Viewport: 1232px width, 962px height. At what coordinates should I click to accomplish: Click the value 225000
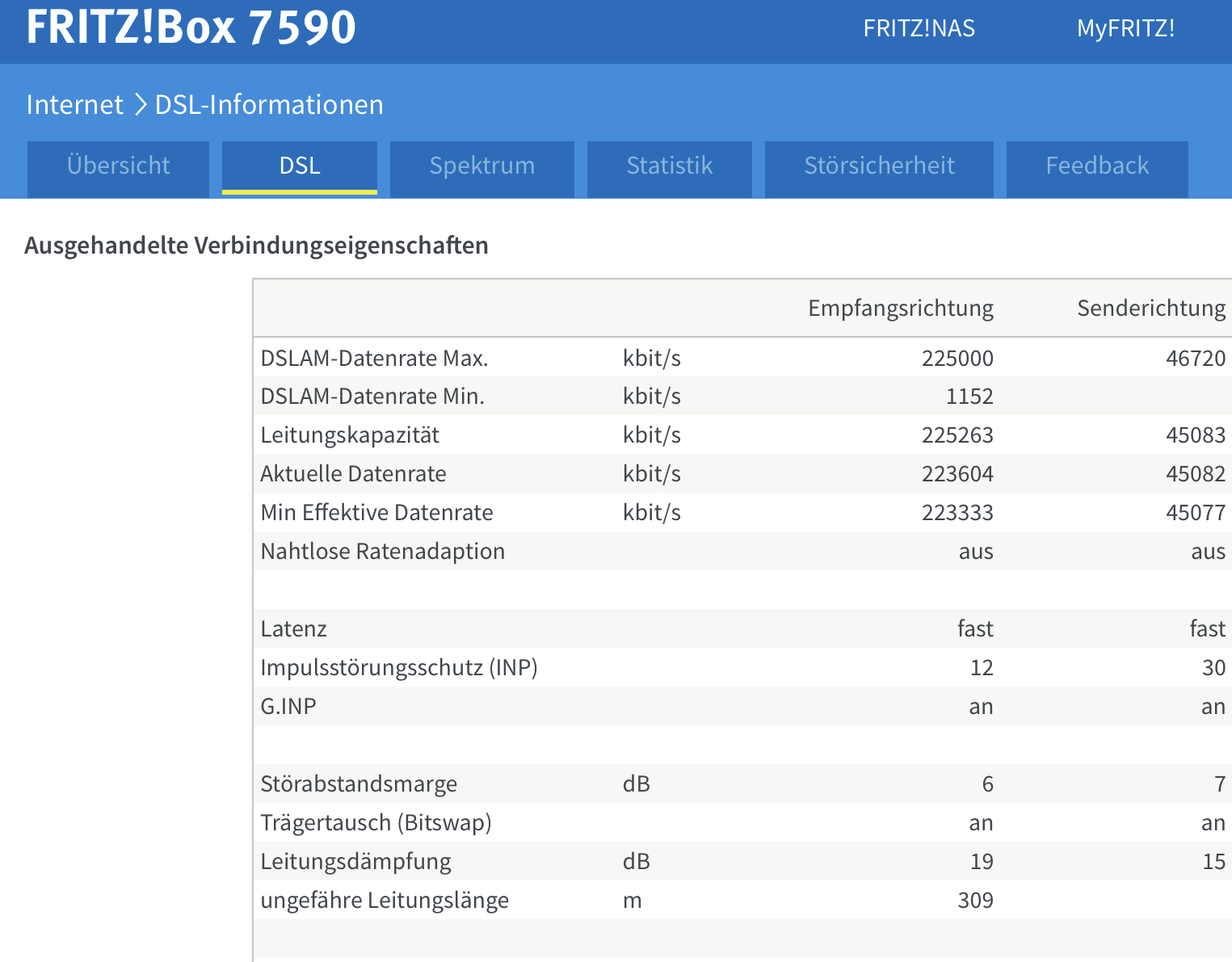point(957,358)
